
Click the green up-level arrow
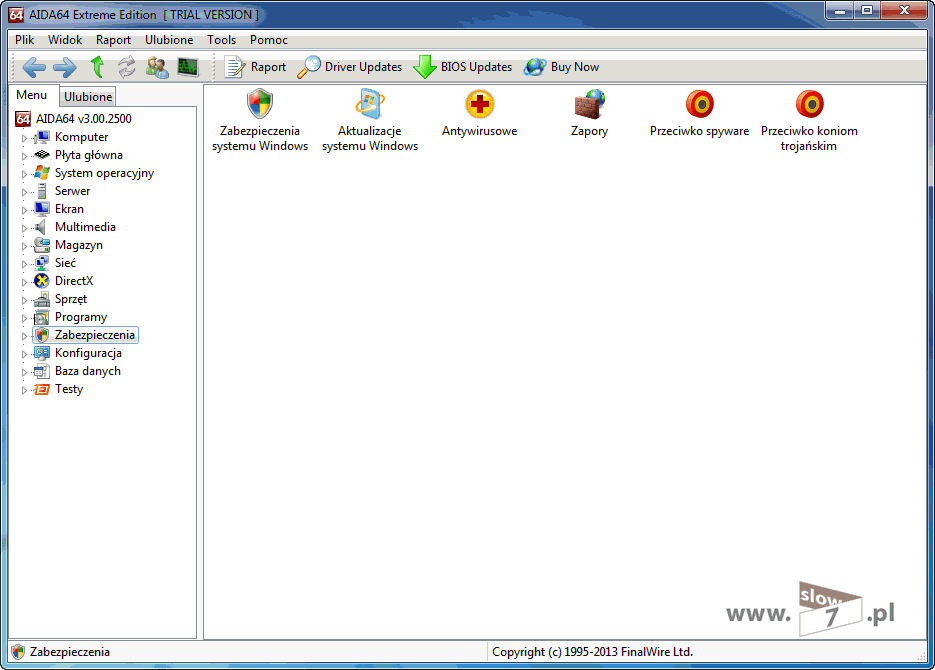pyautogui.click(x=97, y=67)
